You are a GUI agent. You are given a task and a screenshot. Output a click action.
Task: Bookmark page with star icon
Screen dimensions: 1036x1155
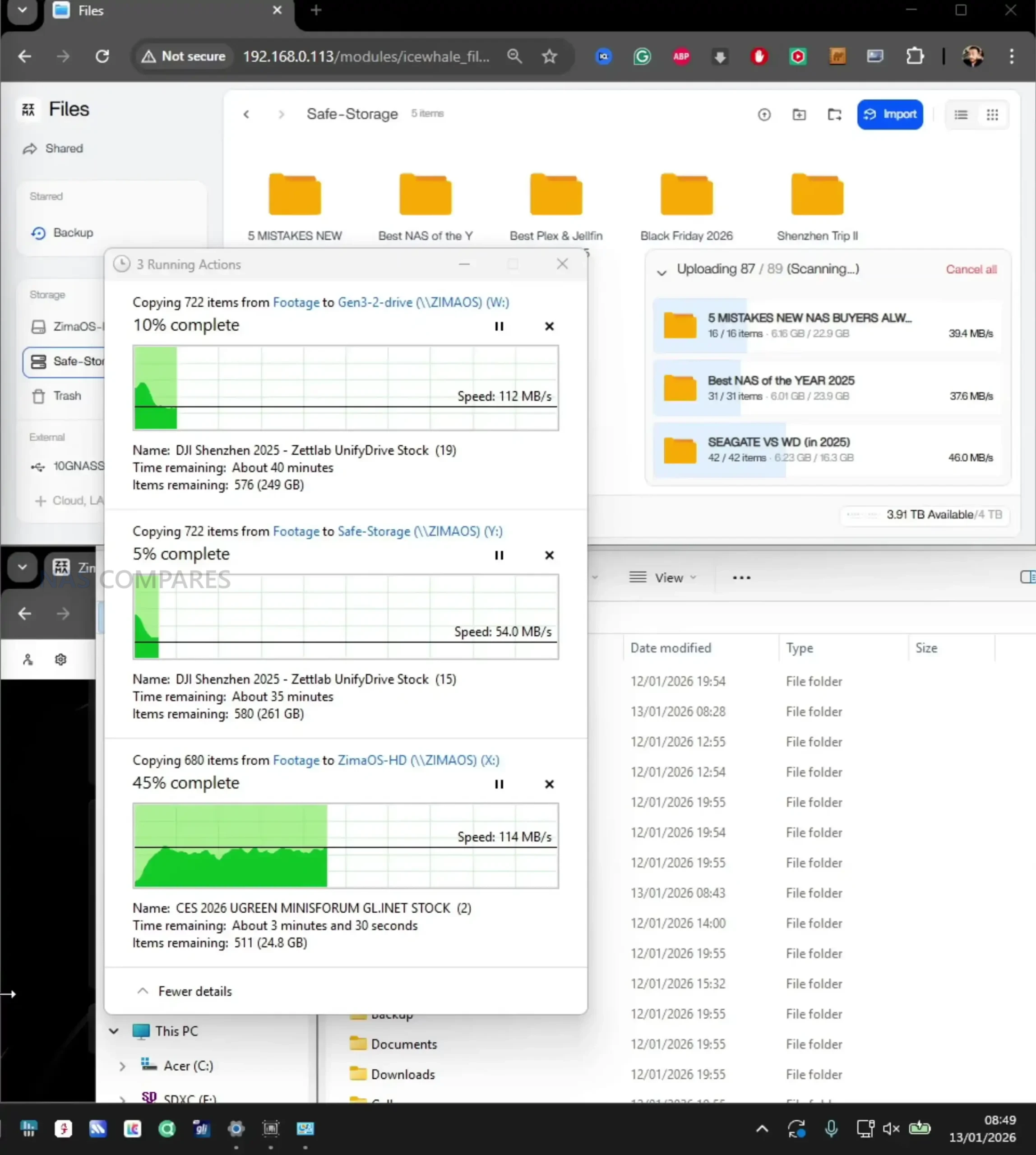pos(549,56)
